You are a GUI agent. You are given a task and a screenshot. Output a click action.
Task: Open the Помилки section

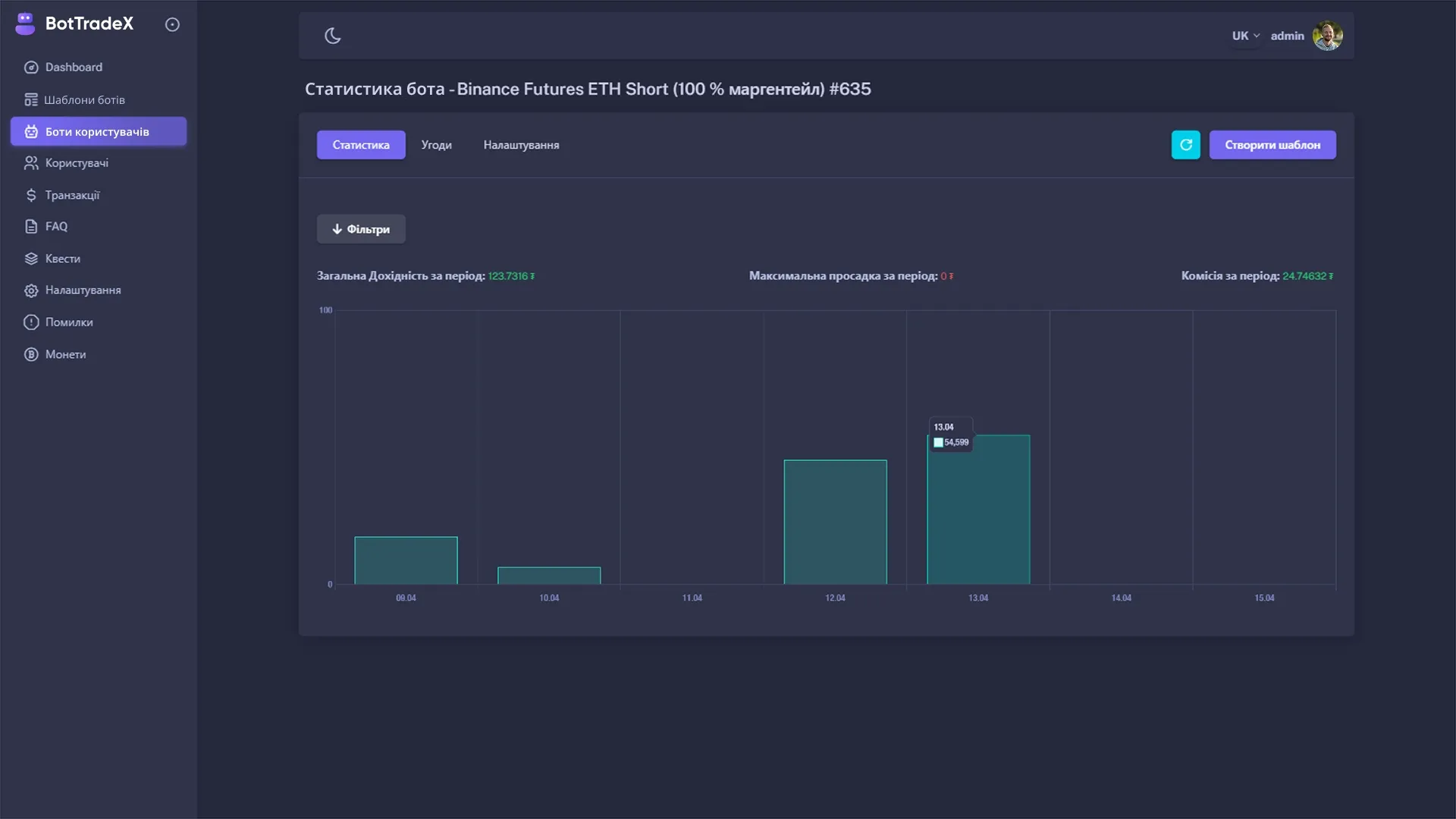(x=67, y=322)
